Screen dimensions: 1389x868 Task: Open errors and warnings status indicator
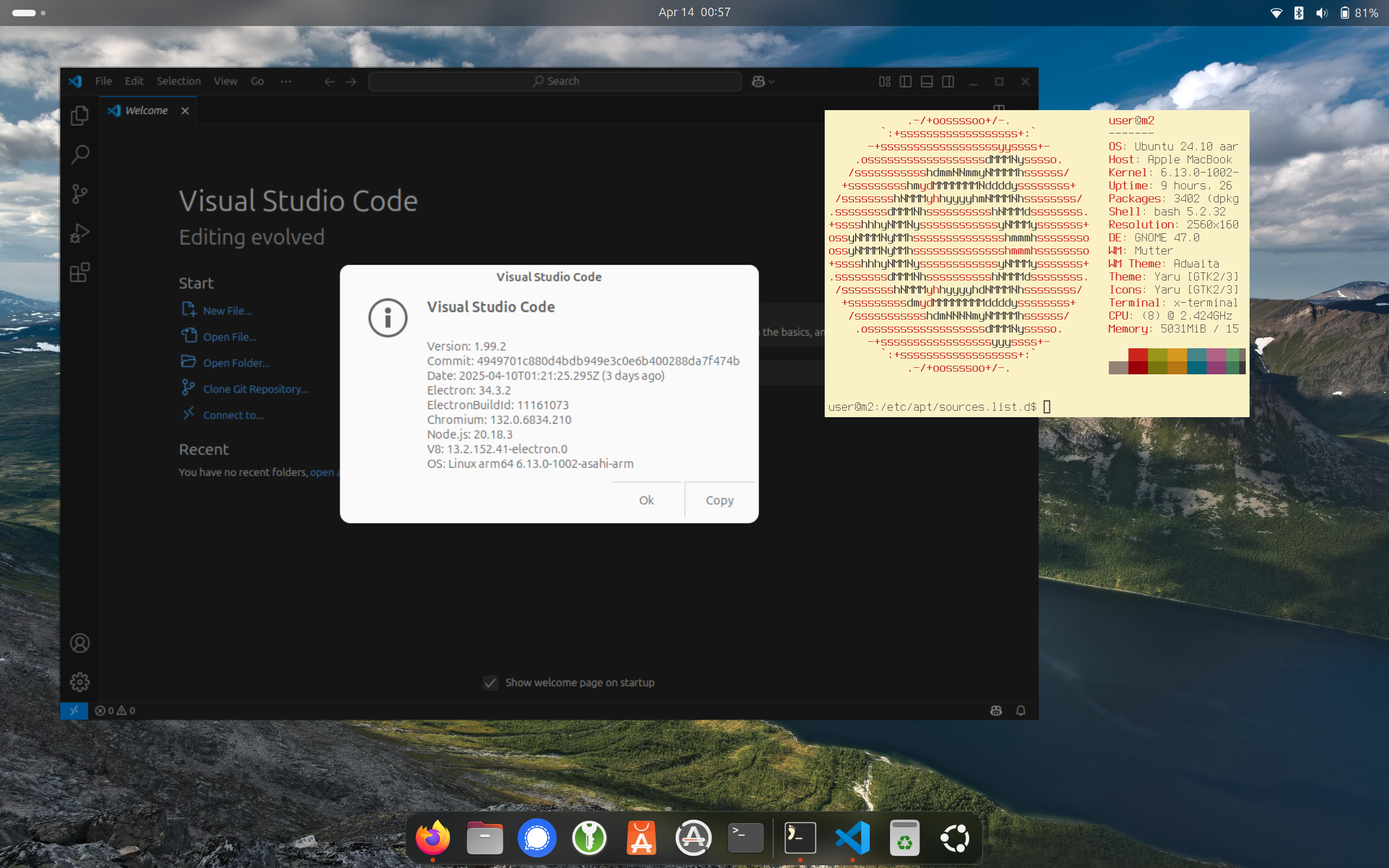tap(115, 711)
